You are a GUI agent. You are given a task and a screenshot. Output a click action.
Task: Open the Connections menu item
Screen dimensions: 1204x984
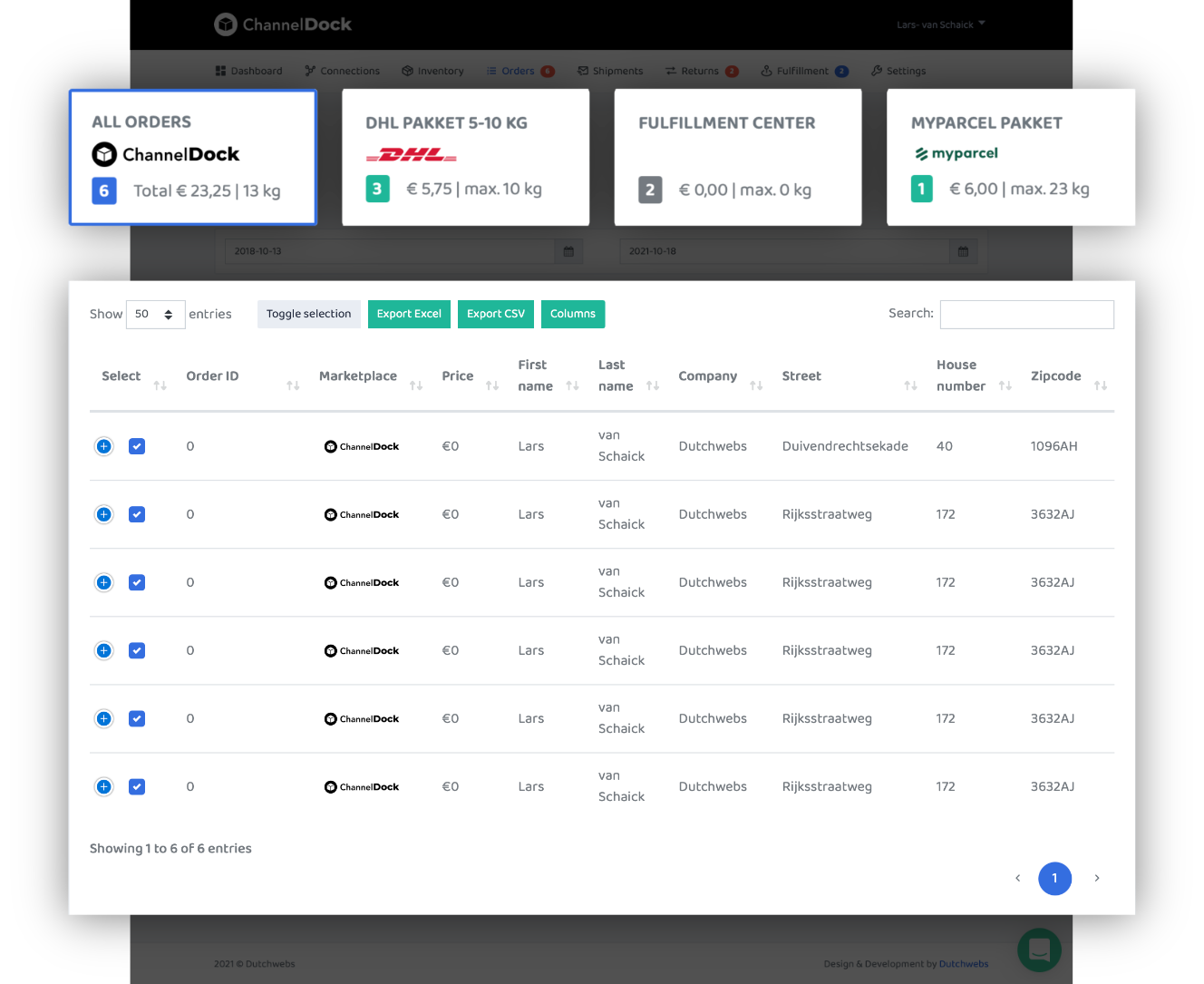tap(342, 71)
